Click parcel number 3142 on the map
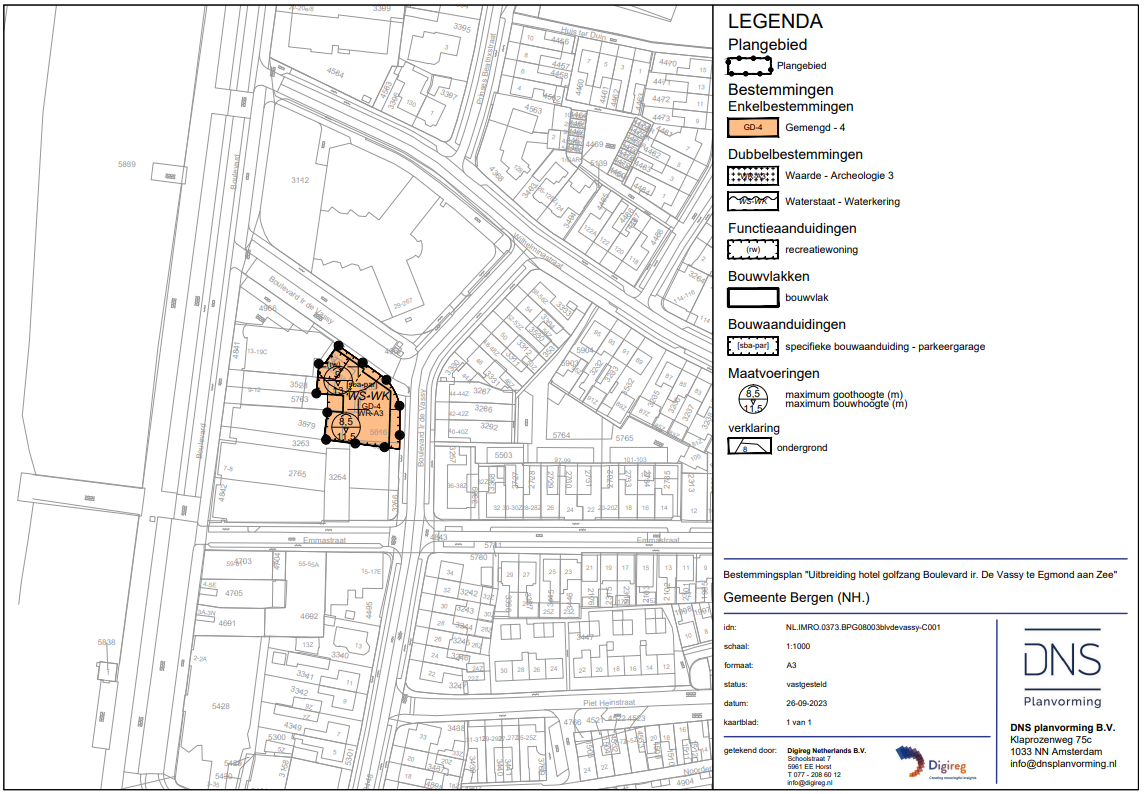 tap(300, 180)
